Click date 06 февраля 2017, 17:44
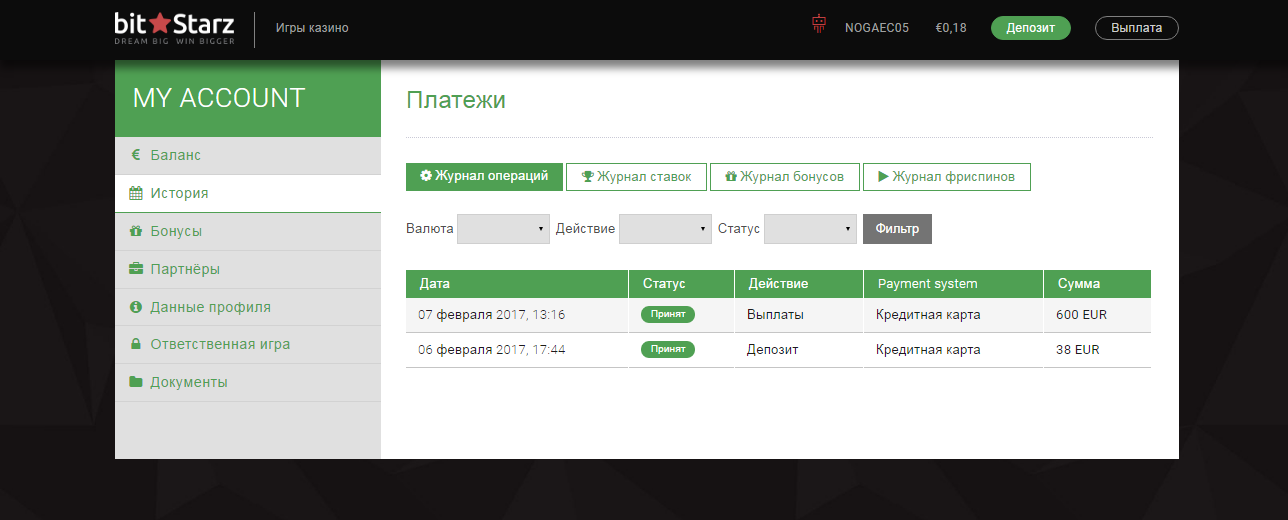Screen dimensions: 1288x520 tap(492, 350)
